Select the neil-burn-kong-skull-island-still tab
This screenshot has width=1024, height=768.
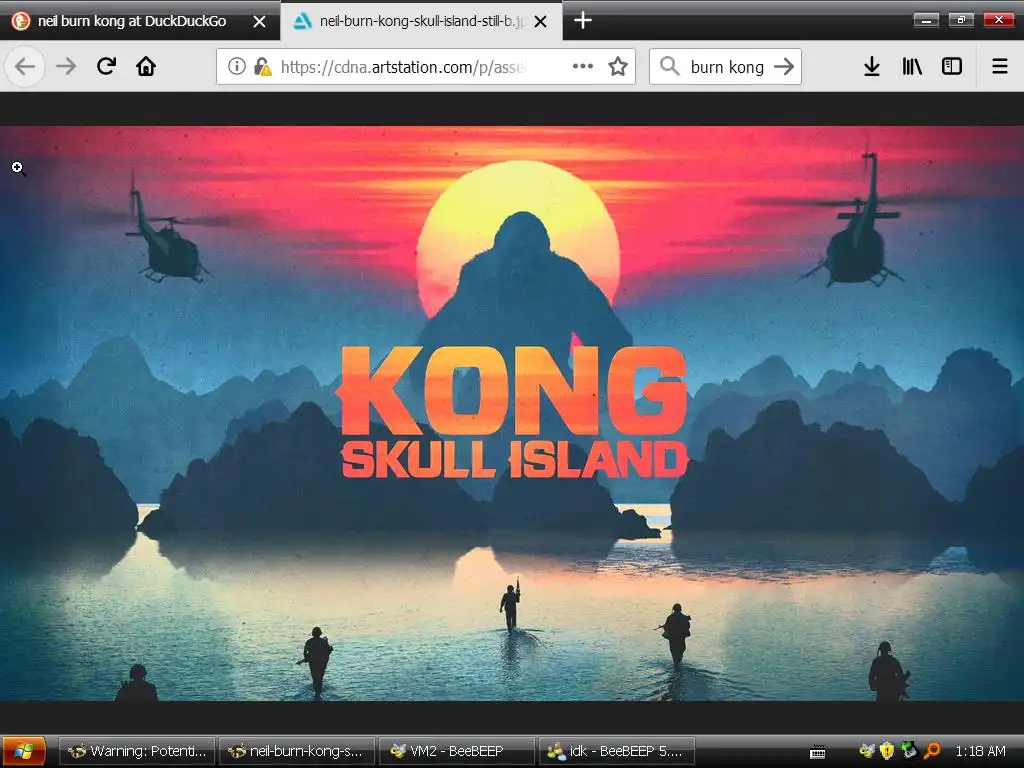pos(422,21)
